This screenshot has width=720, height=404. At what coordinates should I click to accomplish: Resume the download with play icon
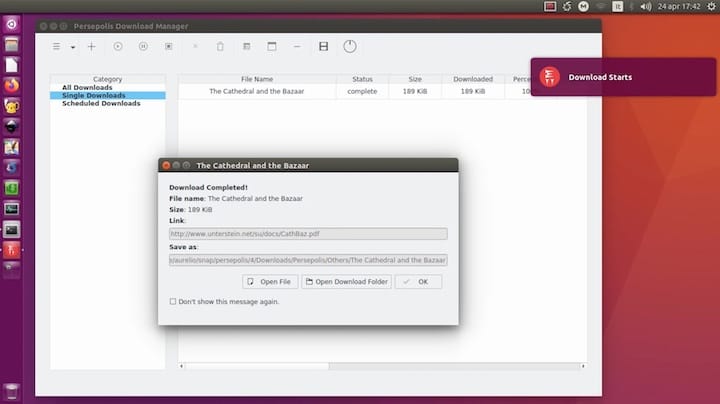(118, 46)
